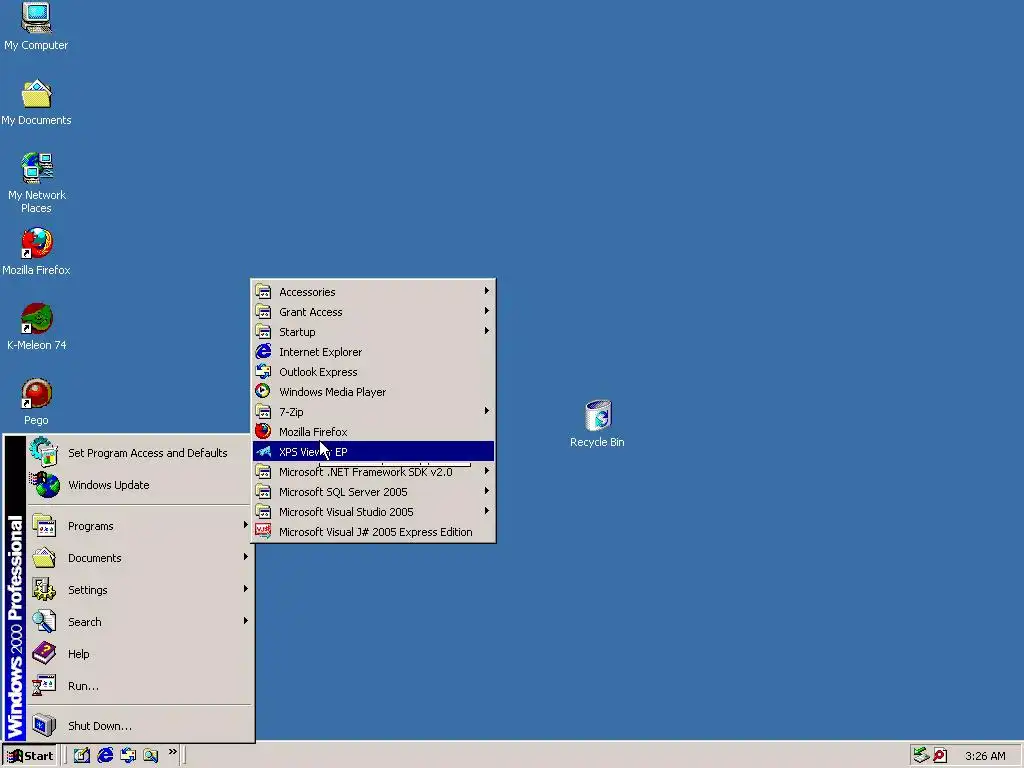Launch Windows Media Player from Programs menu

374,392
